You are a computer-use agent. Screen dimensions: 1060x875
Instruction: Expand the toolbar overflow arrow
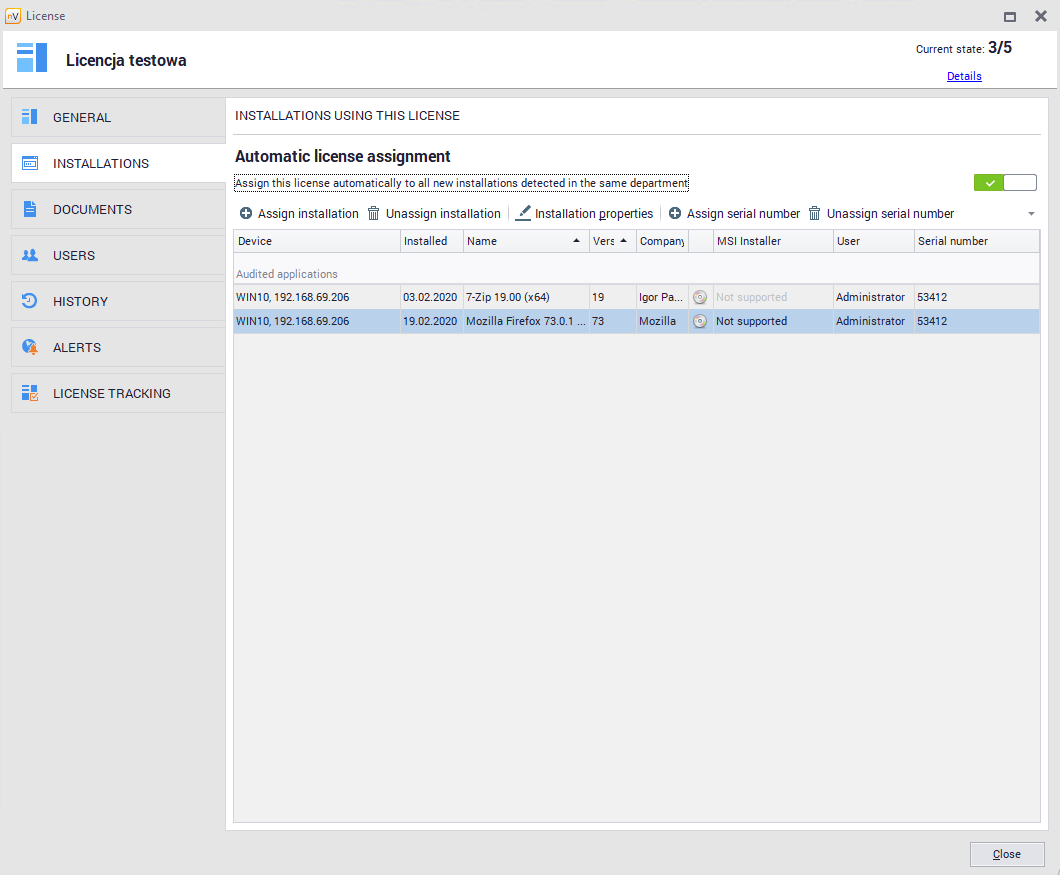[1031, 214]
